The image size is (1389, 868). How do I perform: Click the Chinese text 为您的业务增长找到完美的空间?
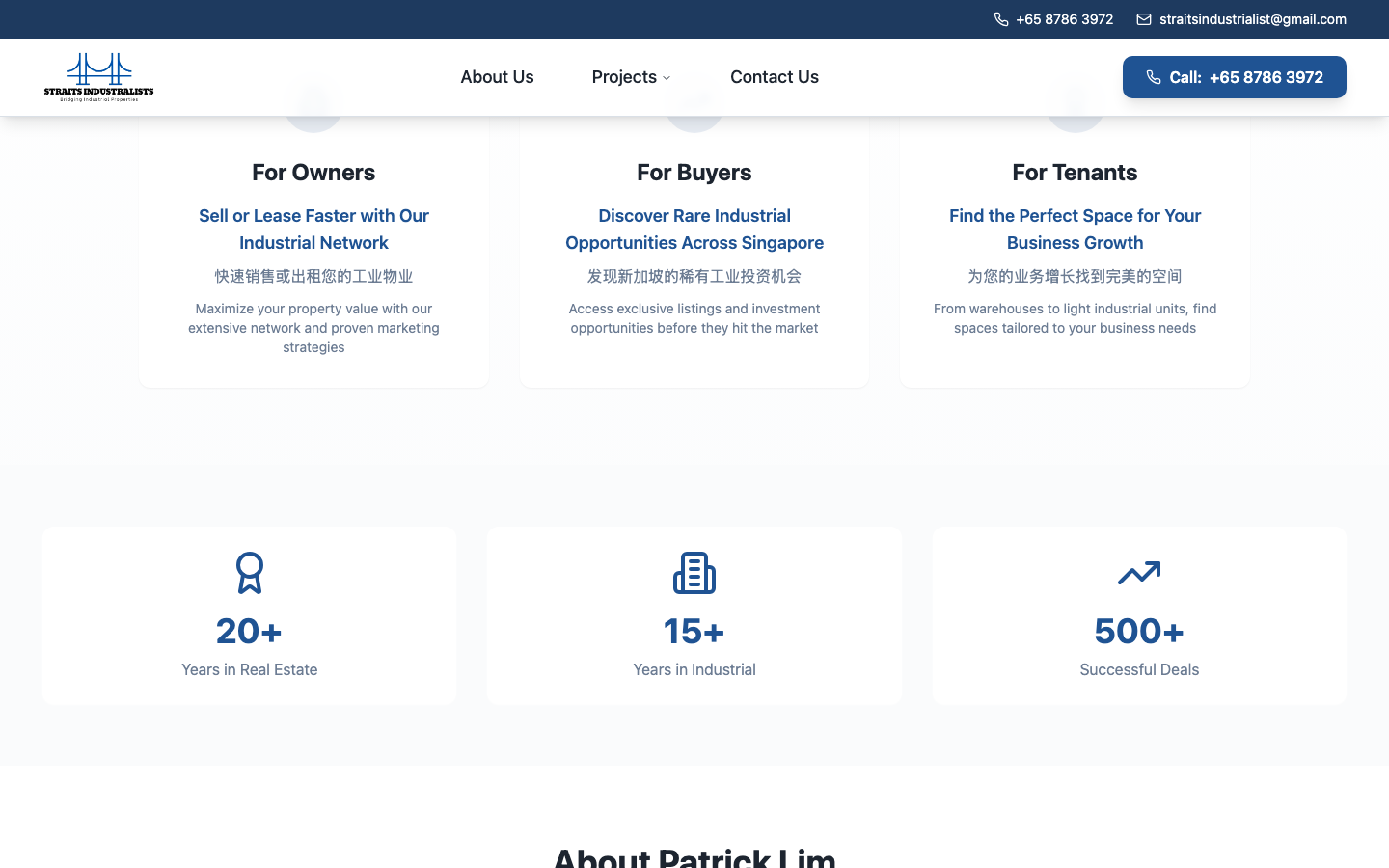[x=1075, y=276]
